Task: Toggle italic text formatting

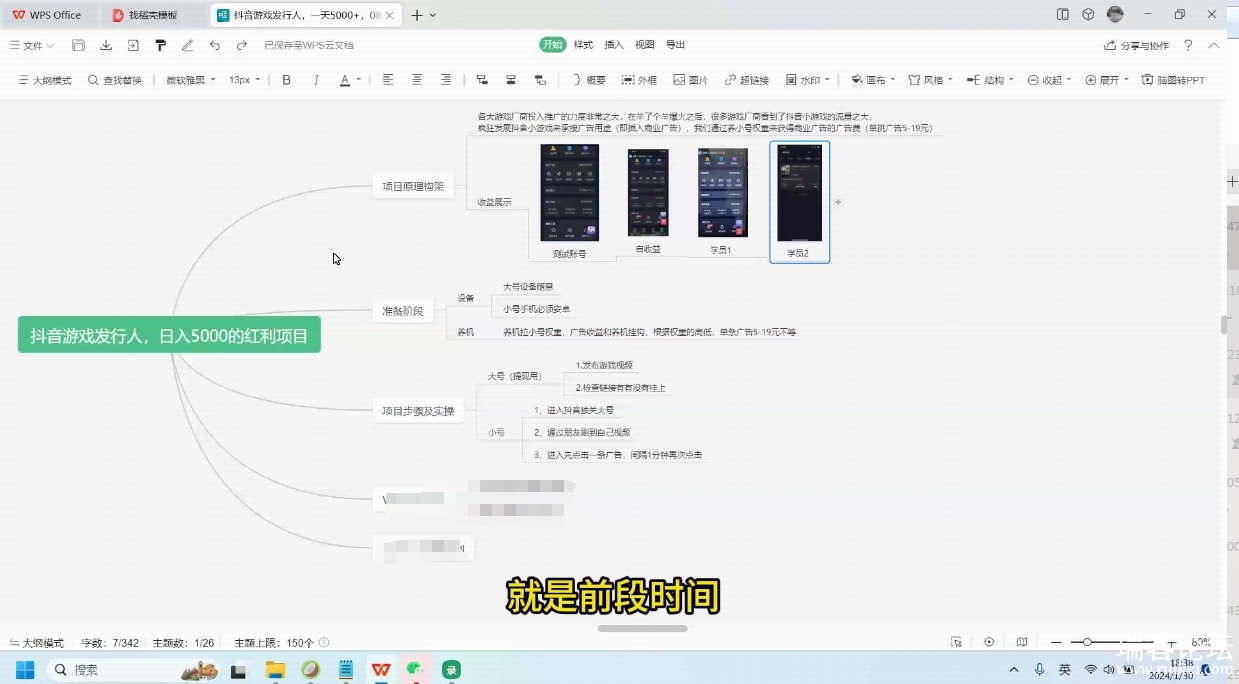Action: click(x=316, y=80)
